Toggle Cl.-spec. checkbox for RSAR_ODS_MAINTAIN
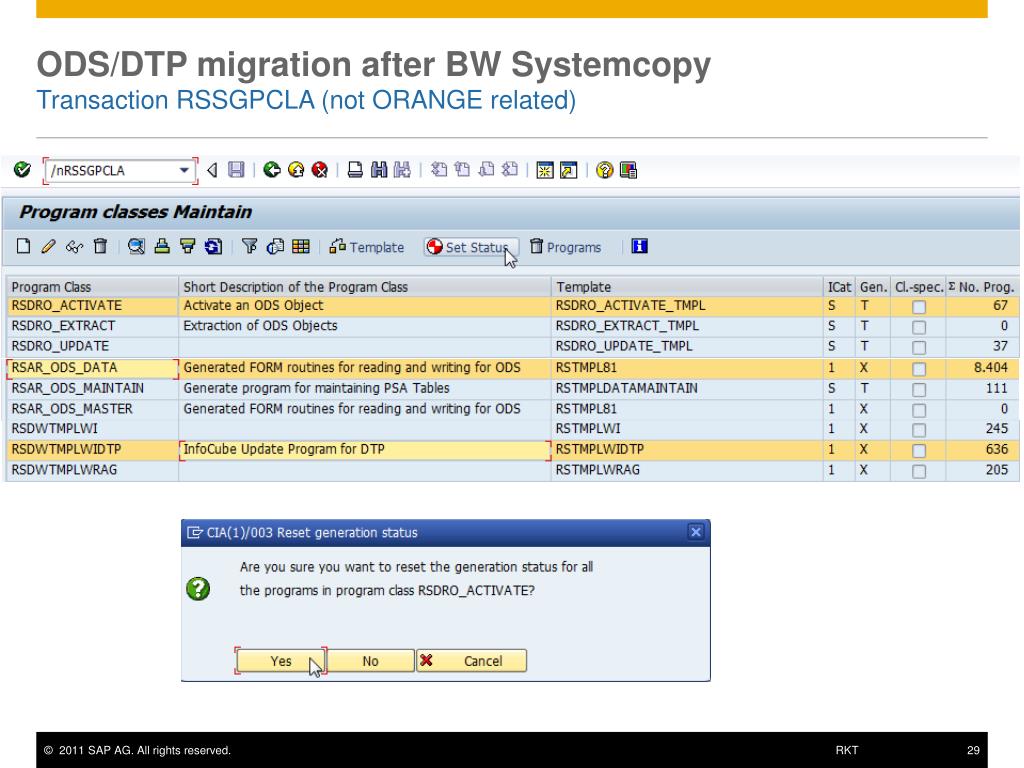Image resolution: width=1024 pixels, height=768 pixels. [x=919, y=389]
